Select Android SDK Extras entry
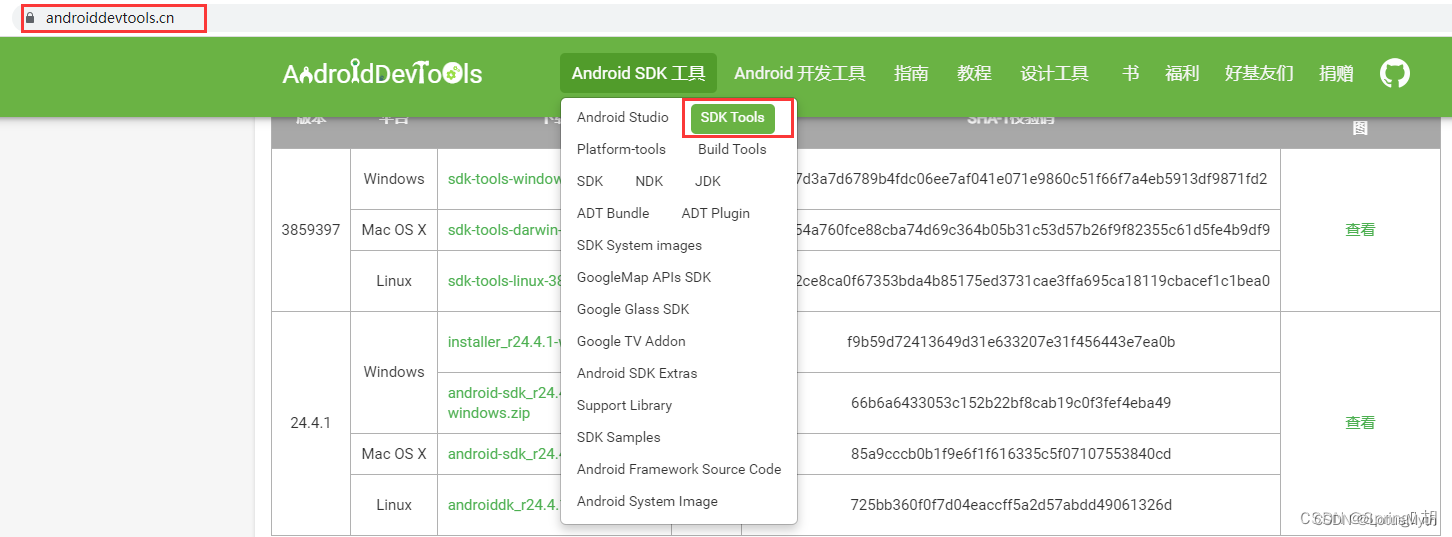This screenshot has width=1452, height=537. coord(637,373)
